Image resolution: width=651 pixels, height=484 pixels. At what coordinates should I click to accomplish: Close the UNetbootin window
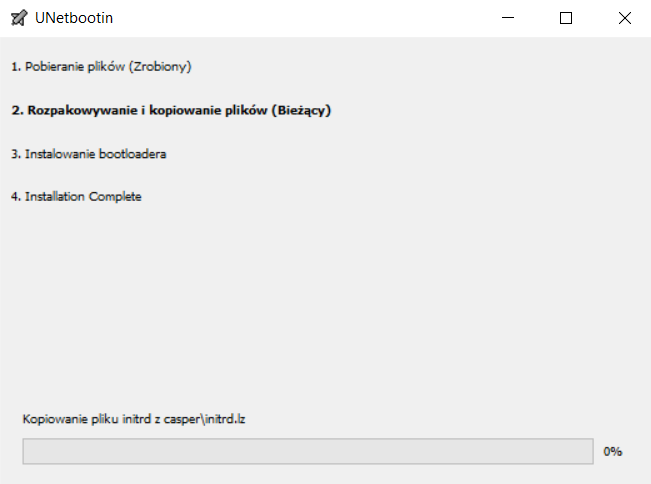[624, 18]
